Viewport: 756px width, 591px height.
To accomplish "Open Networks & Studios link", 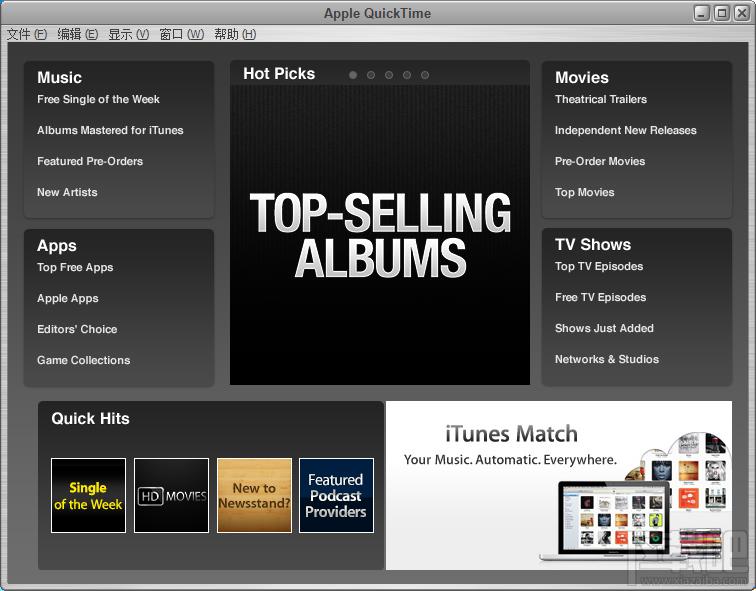I will tap(607, 359).
